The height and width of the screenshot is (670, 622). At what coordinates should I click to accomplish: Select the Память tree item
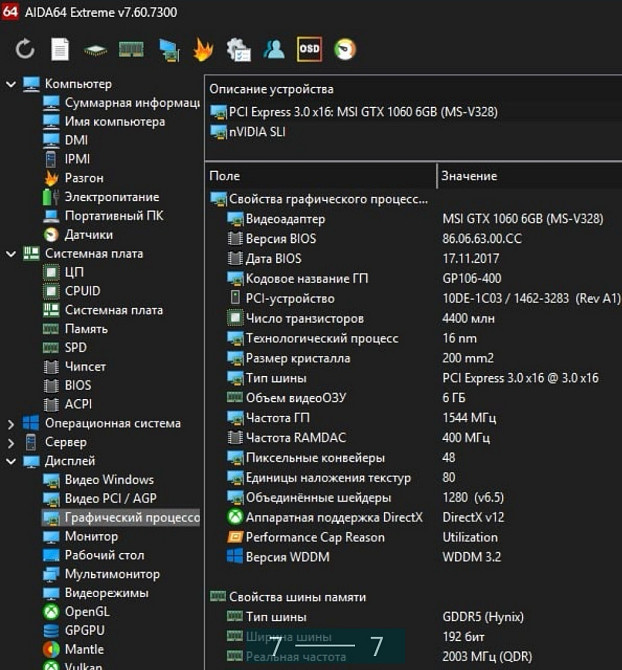click(76, 329)
